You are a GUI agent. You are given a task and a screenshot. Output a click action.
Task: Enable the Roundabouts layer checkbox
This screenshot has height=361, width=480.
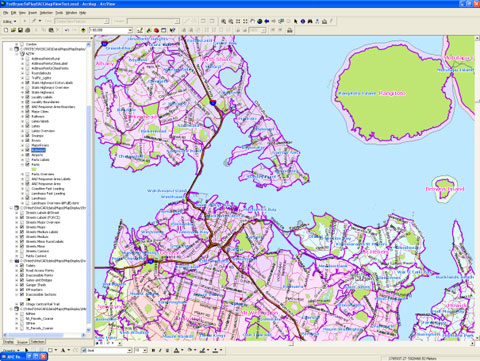tap(28, 73)
